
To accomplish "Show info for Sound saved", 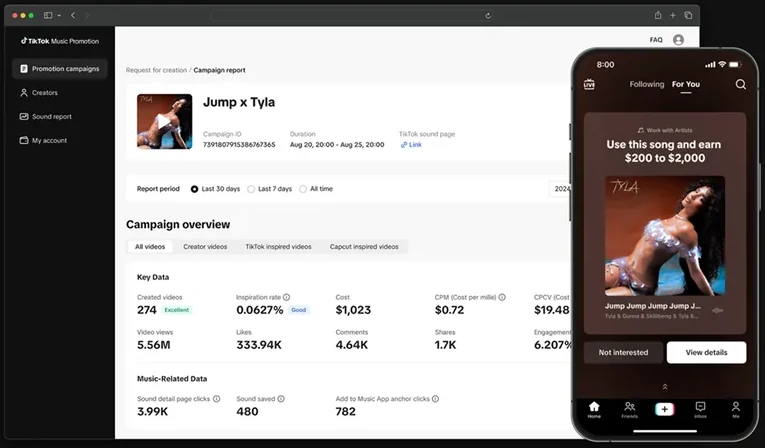I will click(x=281, y=399).
